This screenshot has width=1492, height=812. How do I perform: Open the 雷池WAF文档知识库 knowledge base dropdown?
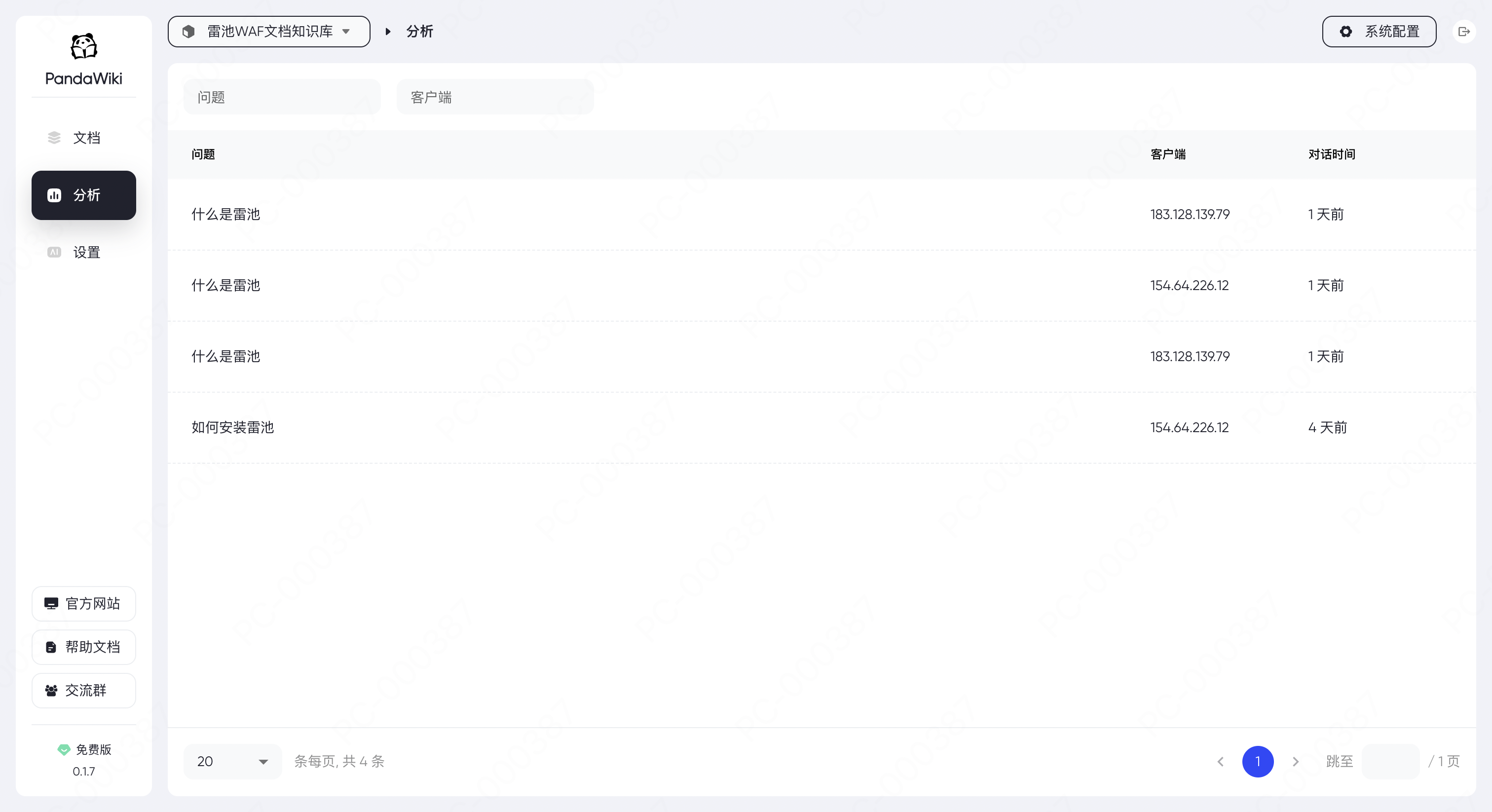coord(269,32)
